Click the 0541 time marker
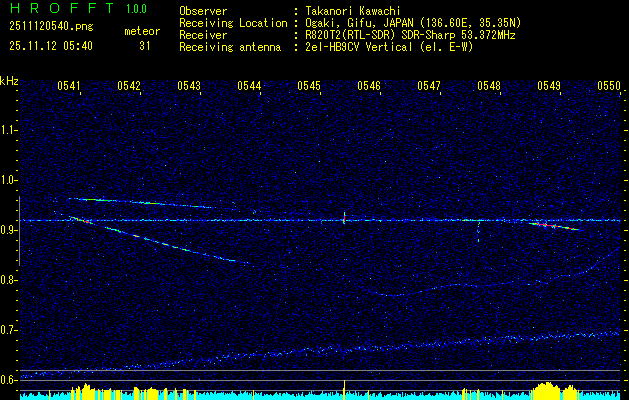 point(69,87)
